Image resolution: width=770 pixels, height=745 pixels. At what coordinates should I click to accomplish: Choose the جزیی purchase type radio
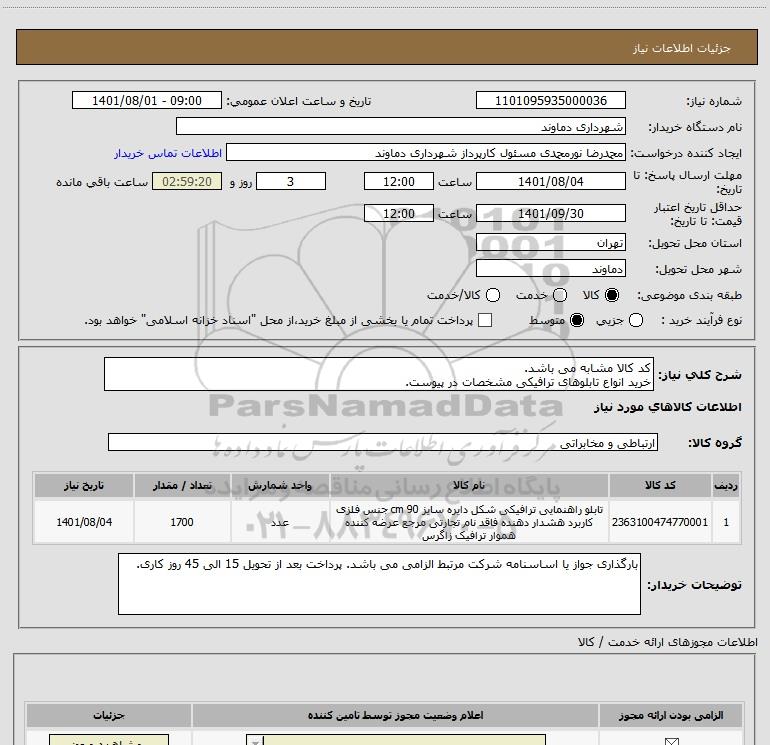pyautogui.click(x=636, y=320)
